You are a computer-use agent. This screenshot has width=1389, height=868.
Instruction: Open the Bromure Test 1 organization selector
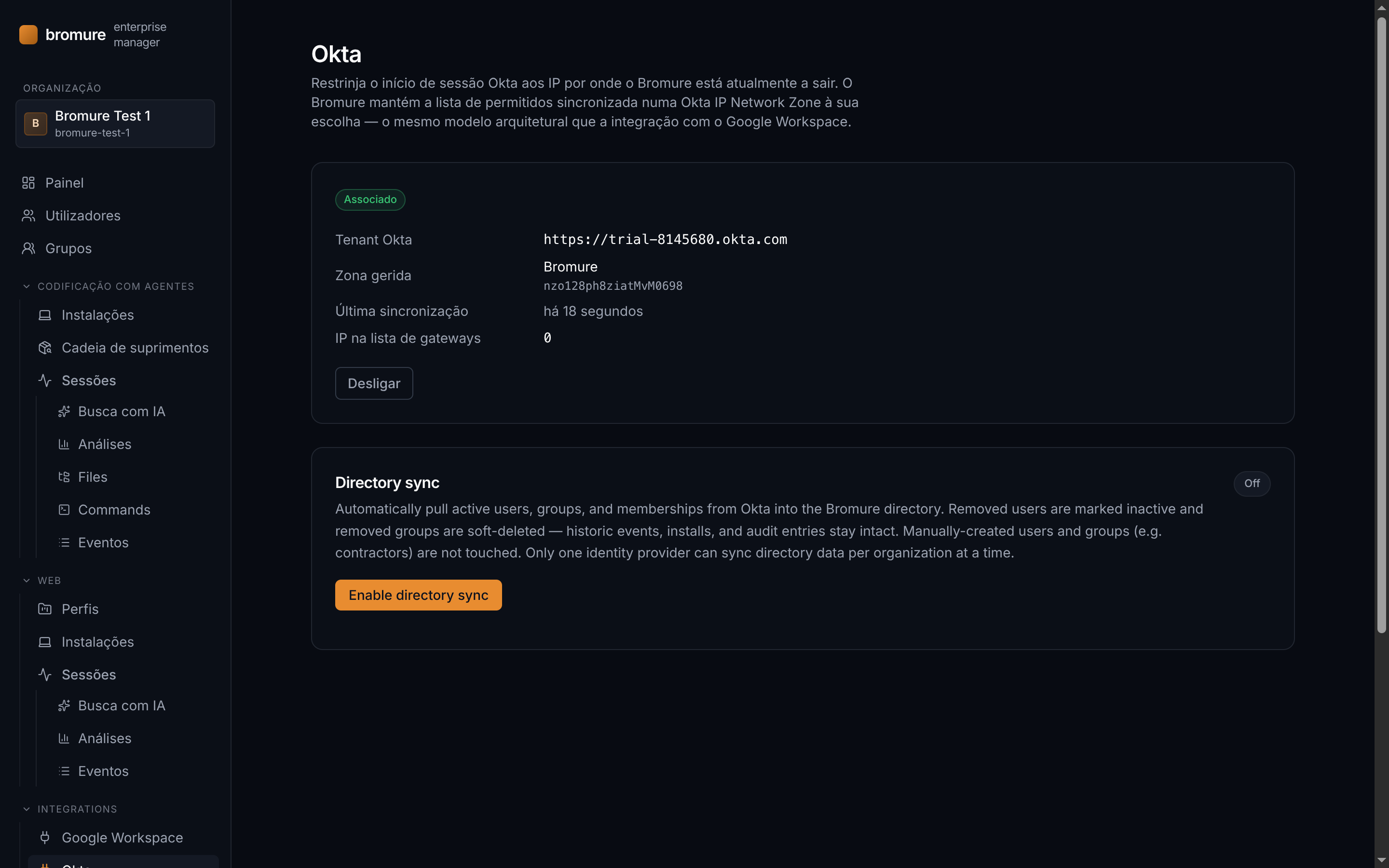pyautogui.click(x=115, y=124)
